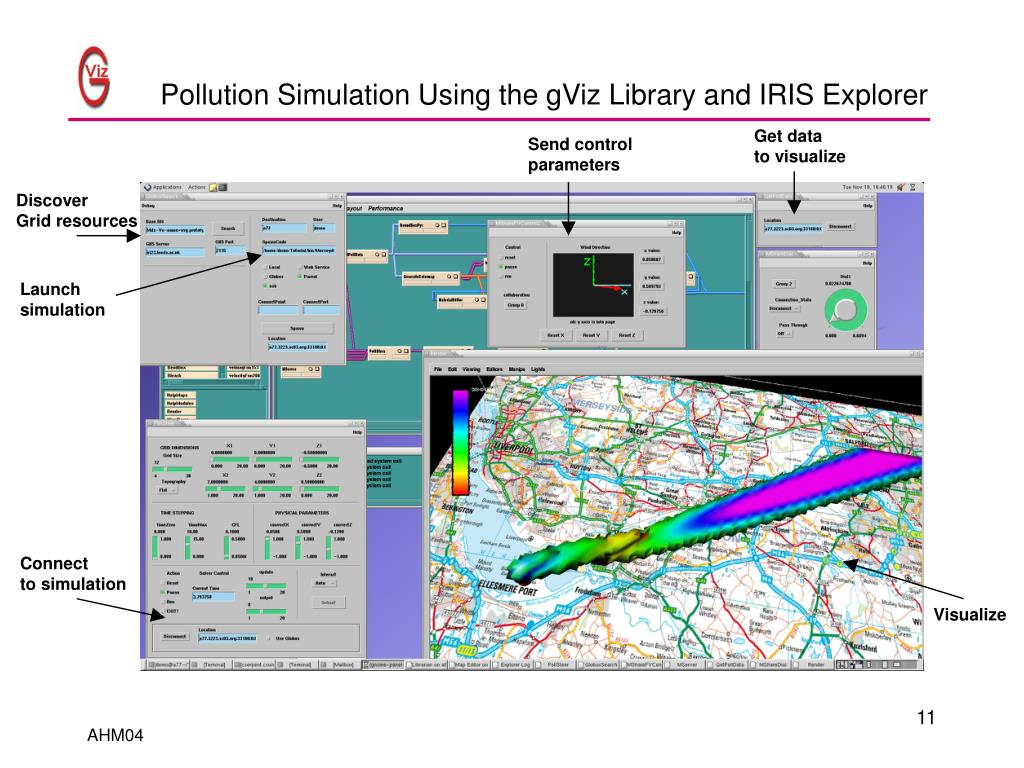The height and width of the screenshot is (768, 1024).
Task: Click Disconnect in the solver Location box
Action: (174, 636)
